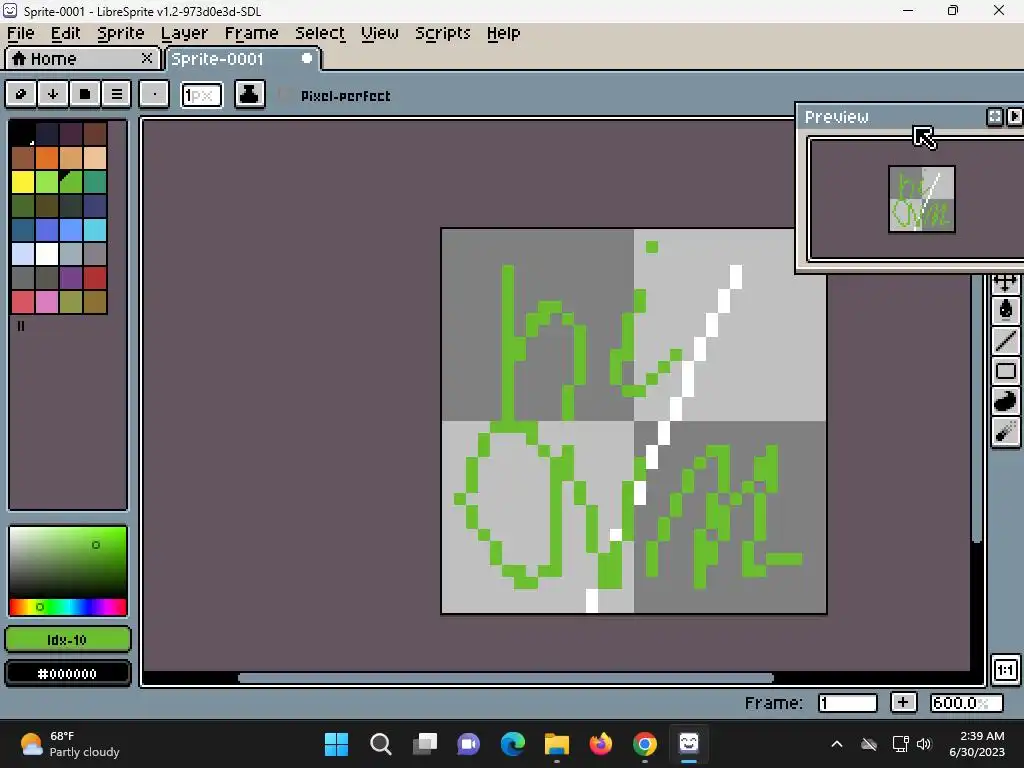The height and width of the screenshot is (768, 1024).
Task: Open the Windows Start menu
Action: (x=336, y=744)
